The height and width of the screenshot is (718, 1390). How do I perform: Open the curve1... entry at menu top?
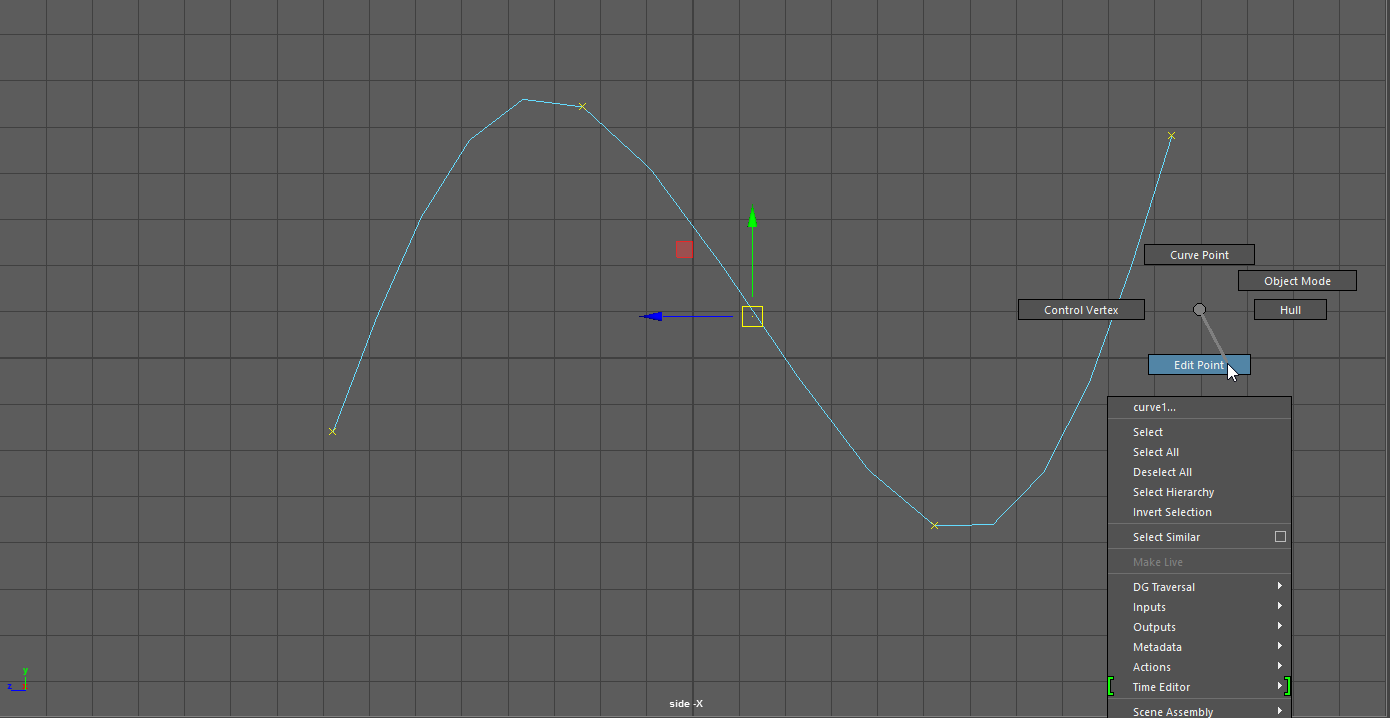tap(1154, 407)
